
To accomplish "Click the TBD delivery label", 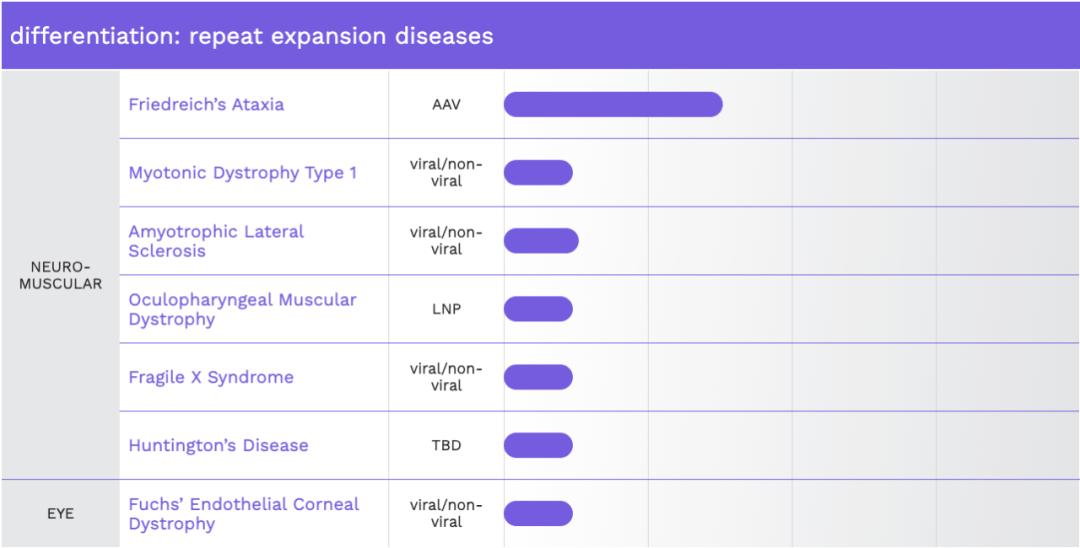I will [446, 445].
